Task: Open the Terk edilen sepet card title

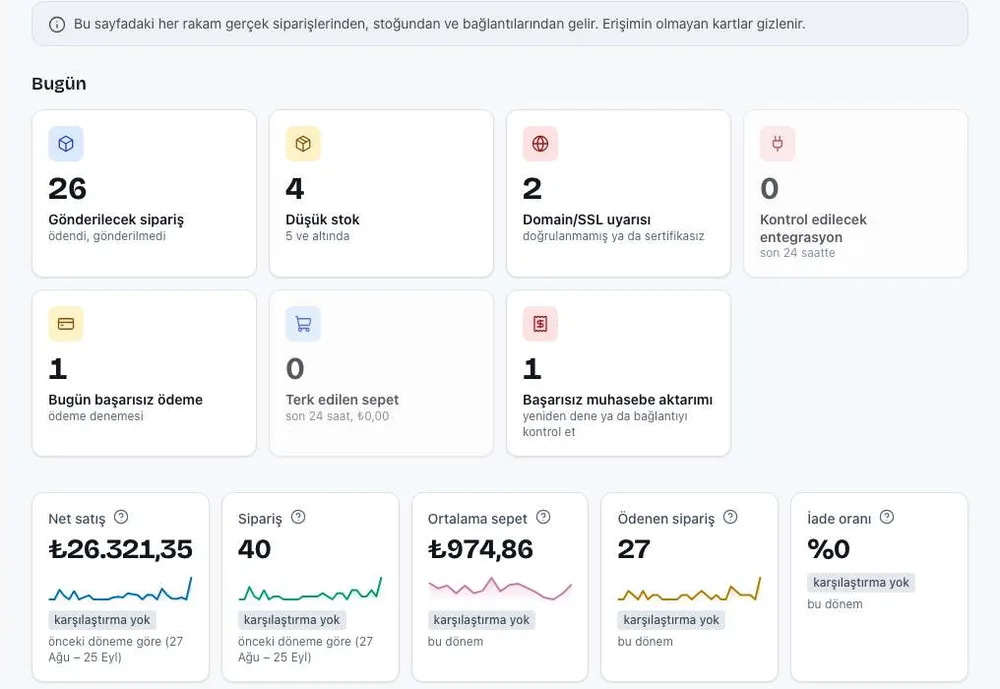Action: click(x=342, y=400)
